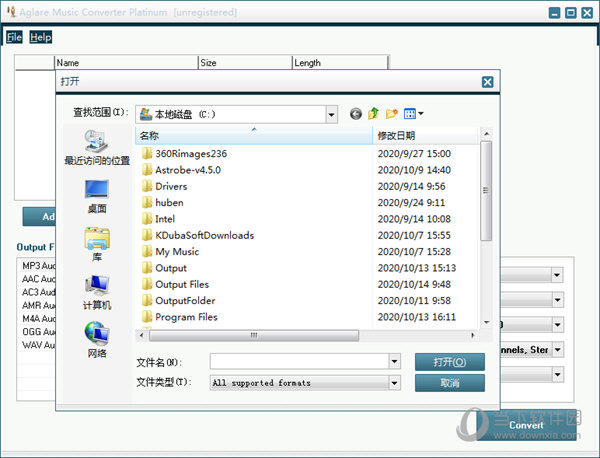Open the view menu icon in dialog toolbar
This screenshot has height=458, width=600.
[x=414, y=114]
